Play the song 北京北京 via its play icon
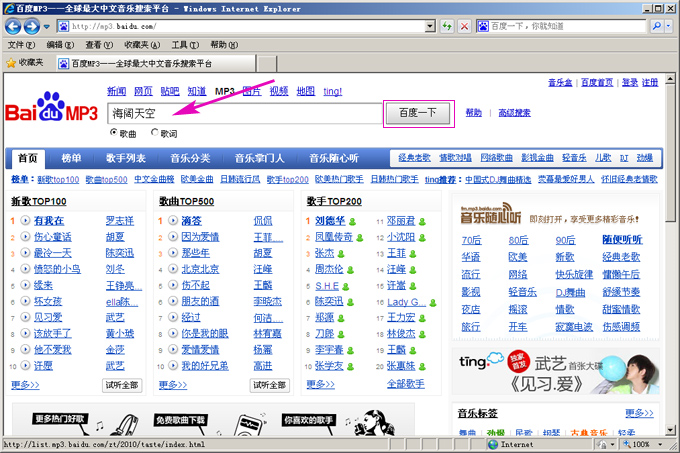Viewport: 680px width, 453px height. click(173, 269)
